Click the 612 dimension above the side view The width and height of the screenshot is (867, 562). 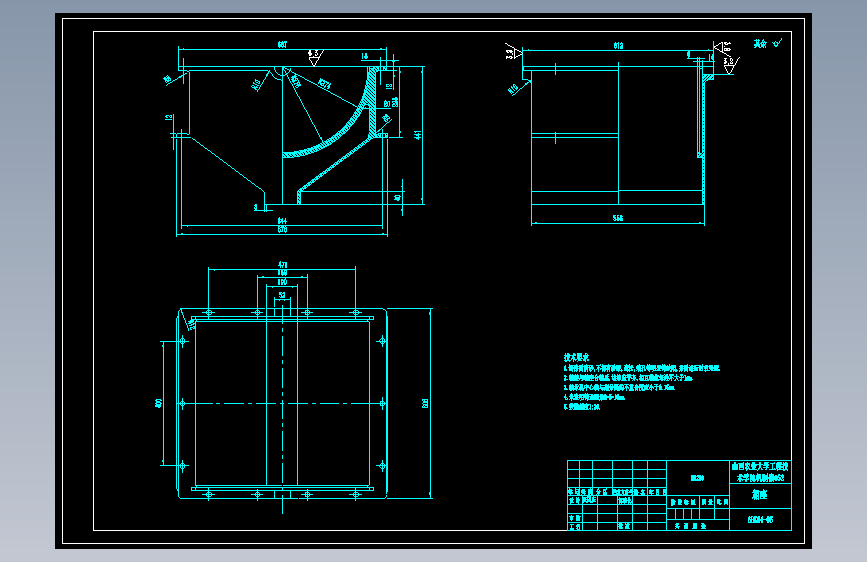(x=618, y=45)
